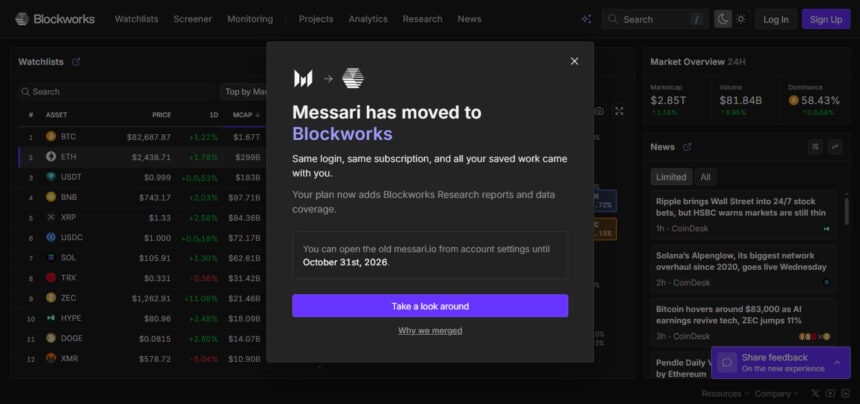The height and width of the screenshot is (404, 860).
Task: Select ZEC 1D change +11.06%
Action: tap(203, 299)
